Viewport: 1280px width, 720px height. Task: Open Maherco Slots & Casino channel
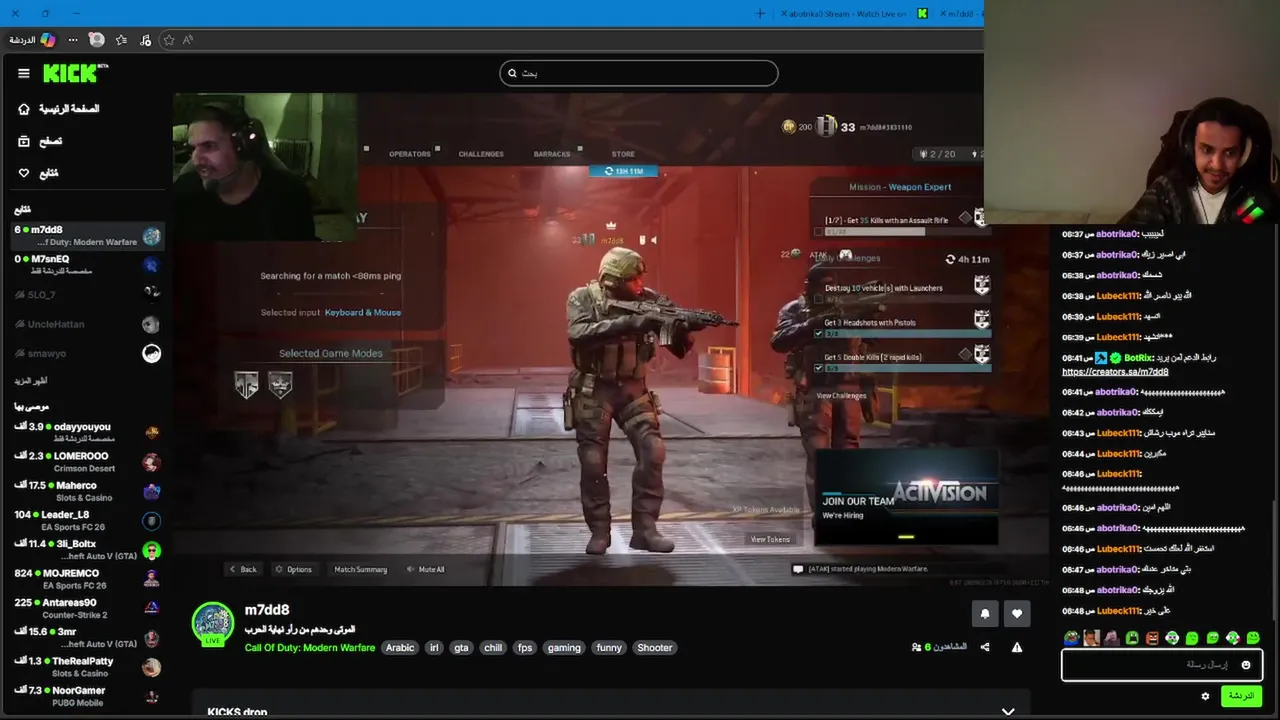(x=87, y=491)
